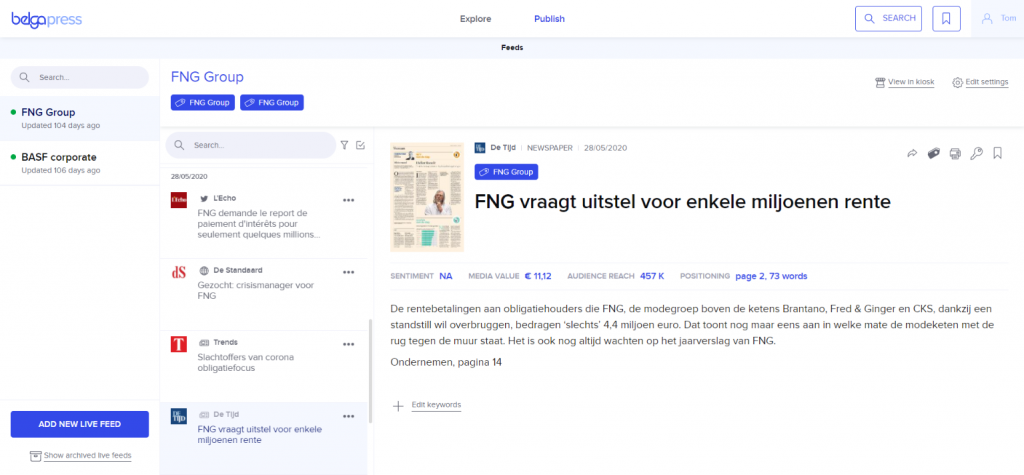Click the key/wrench icon in article toolbar
This screenshot has width=1024, height=475.
pos(976,153)
